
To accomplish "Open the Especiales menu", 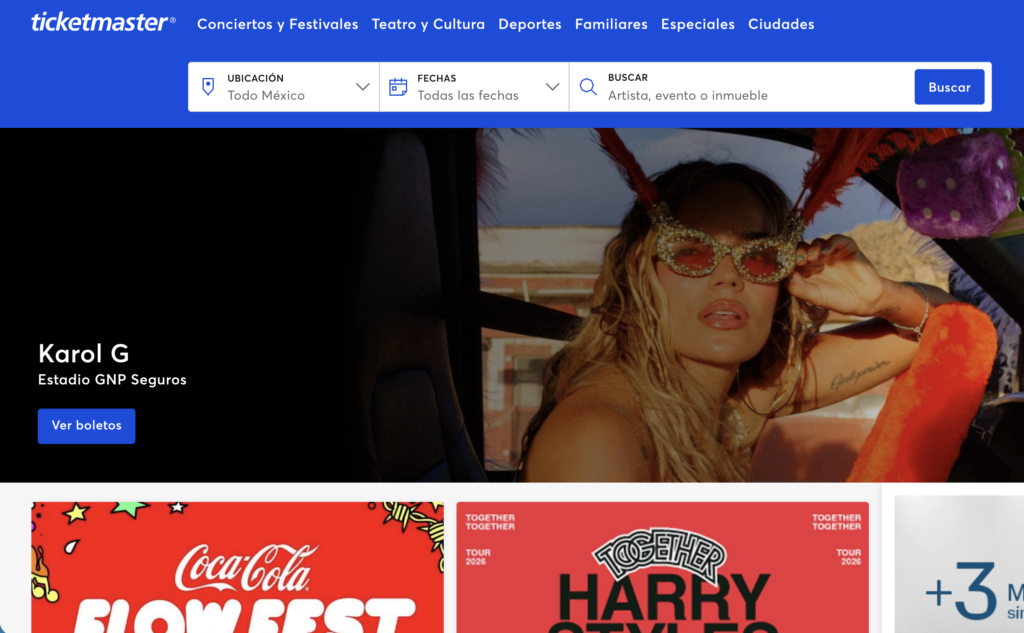I will [x=697, y=24].
